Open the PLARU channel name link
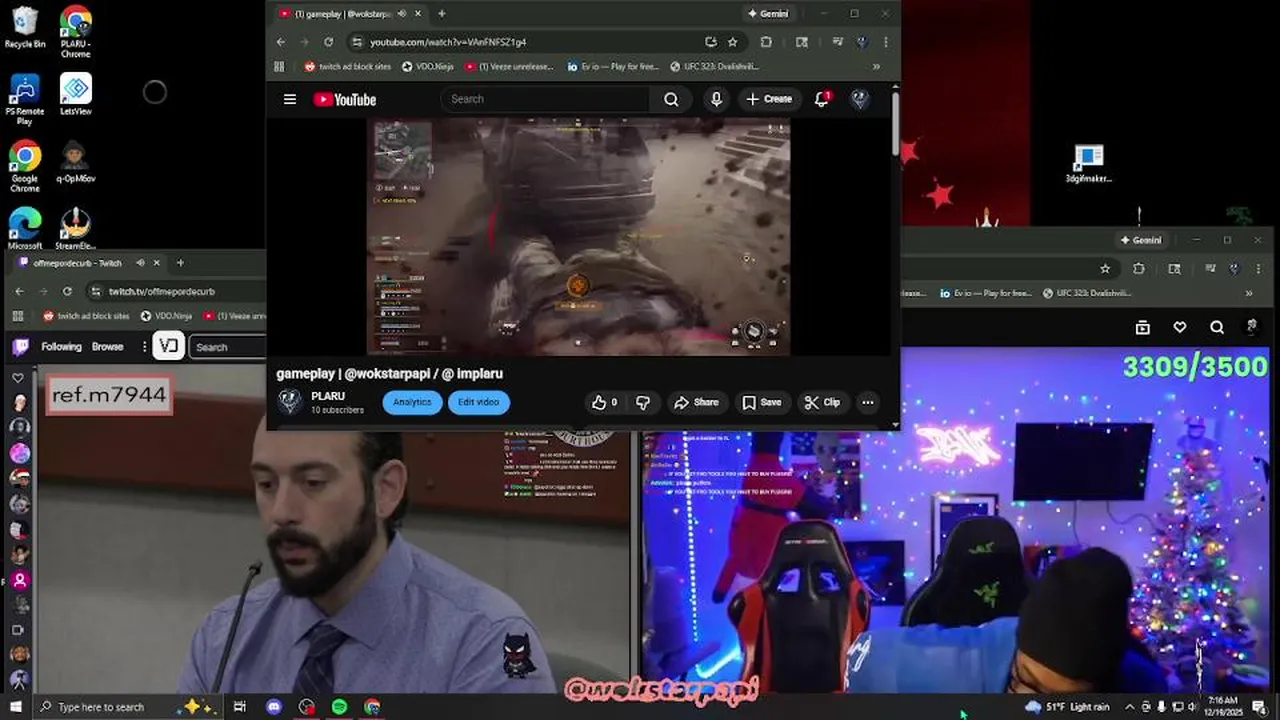1280x720 pixels. pyautogui.click(x=328, y=396)
